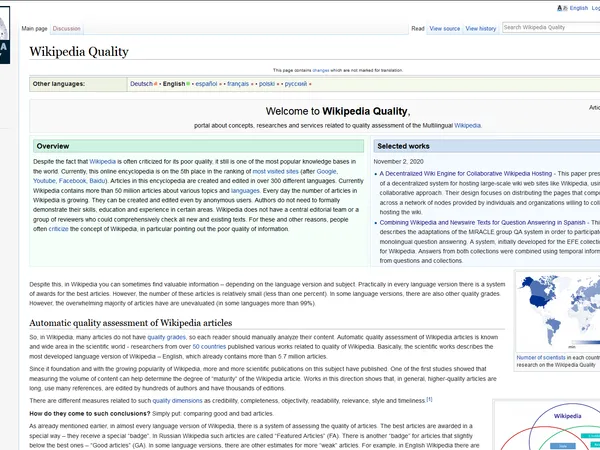The width and height of the screenshot is (600, 450).
Task: Open the Main page tab
Action: 34,29
